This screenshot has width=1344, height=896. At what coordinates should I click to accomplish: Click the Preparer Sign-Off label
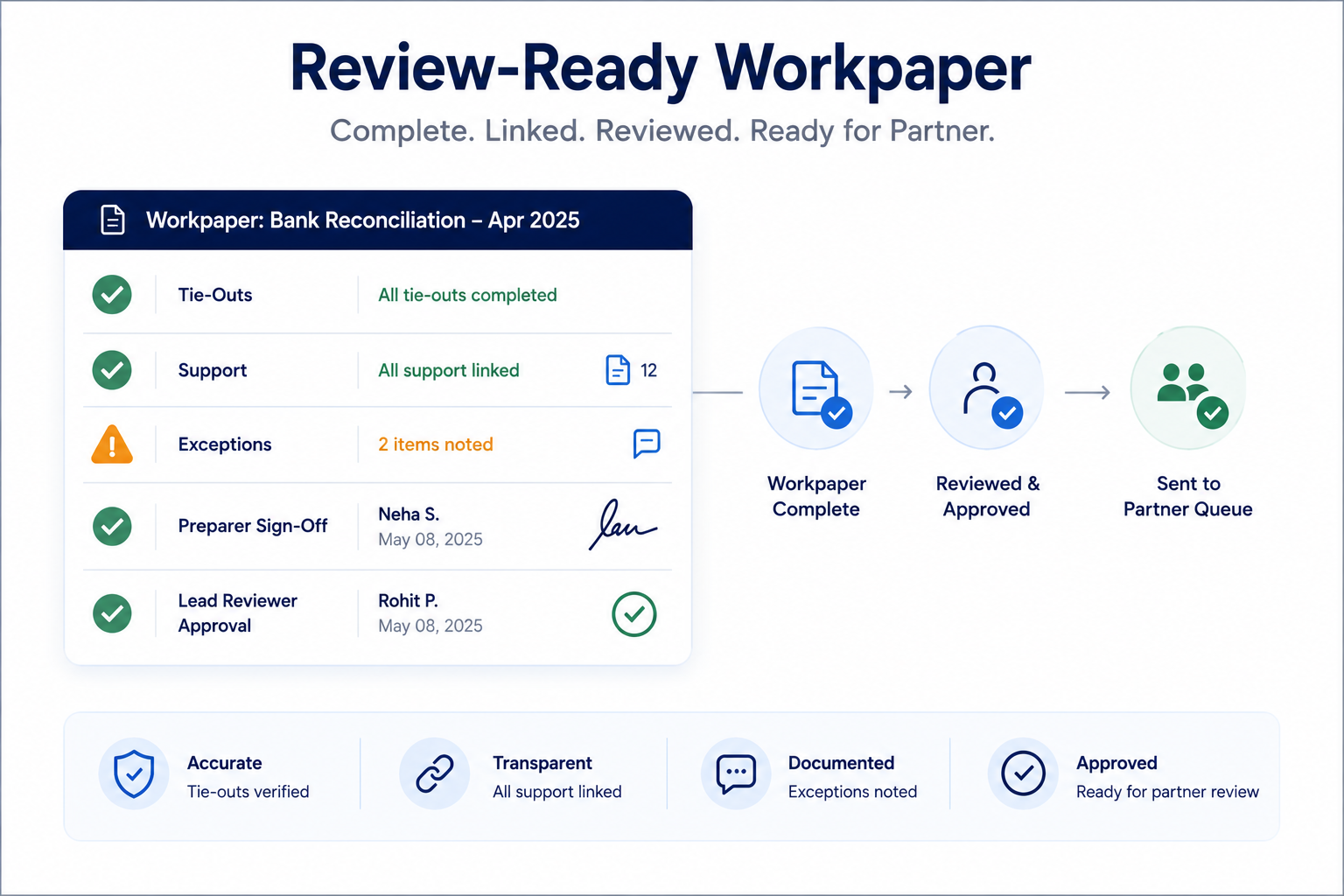[x=253, y=526]
